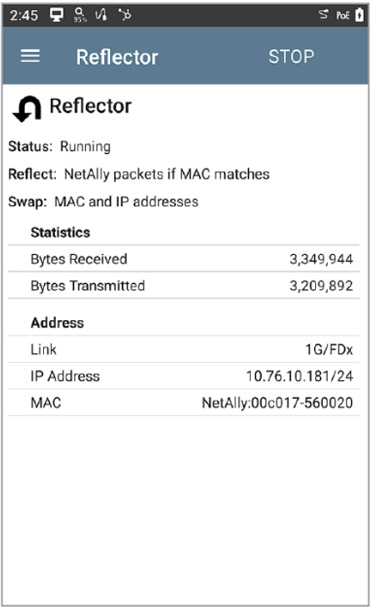Stop the Reflector with STOP button
Screen dimensions: 372x610
pyautogui.click(x=291, y=57)
